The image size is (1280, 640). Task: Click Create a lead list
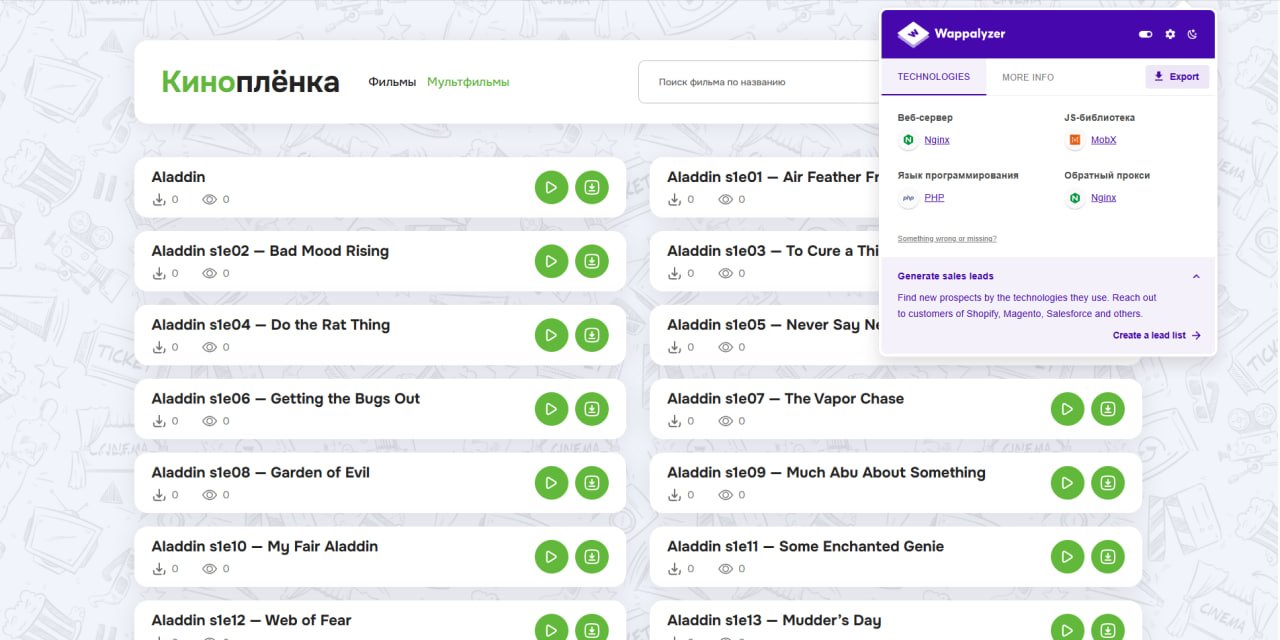pos(1157,336)
